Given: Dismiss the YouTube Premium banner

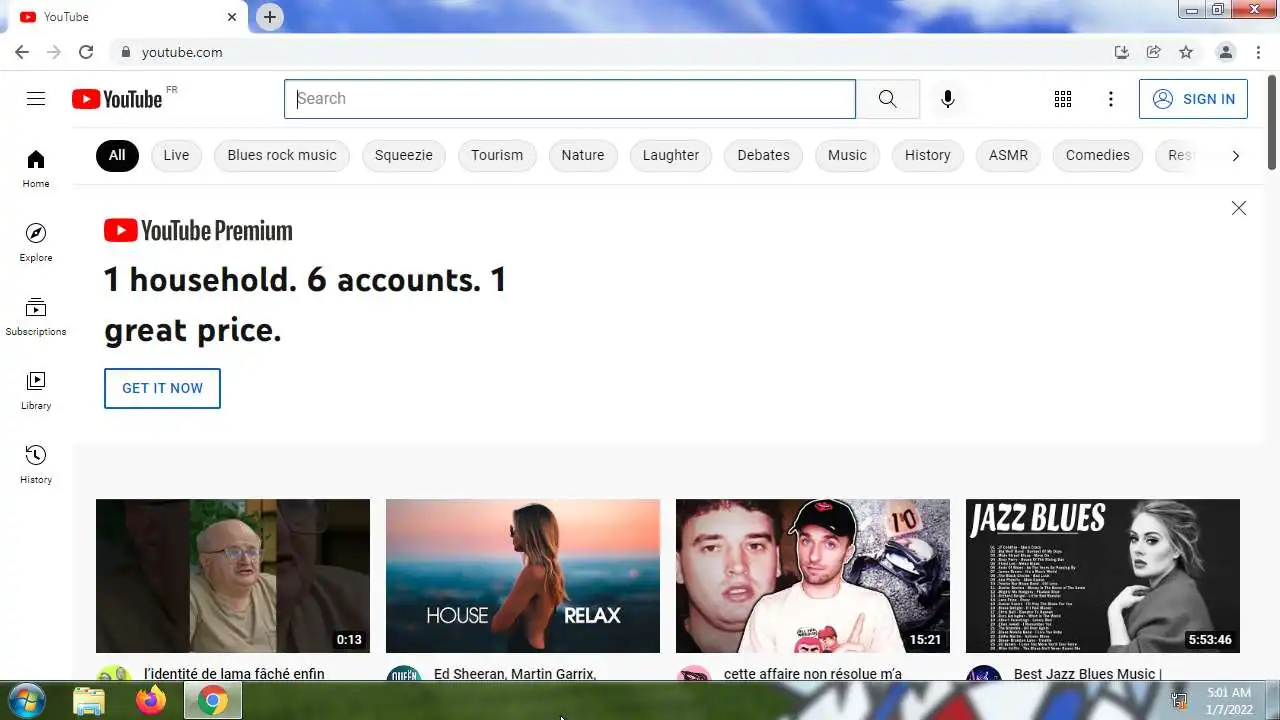Looking at the screenshot, I should click(x=1239, y=208).
